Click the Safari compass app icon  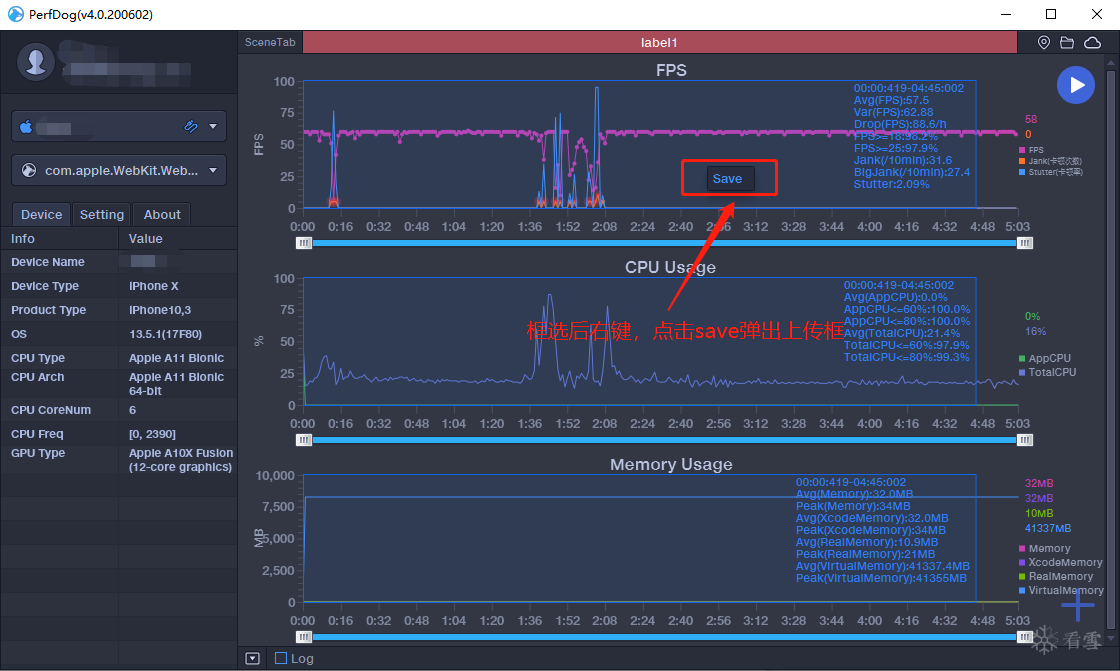(29, 170)
